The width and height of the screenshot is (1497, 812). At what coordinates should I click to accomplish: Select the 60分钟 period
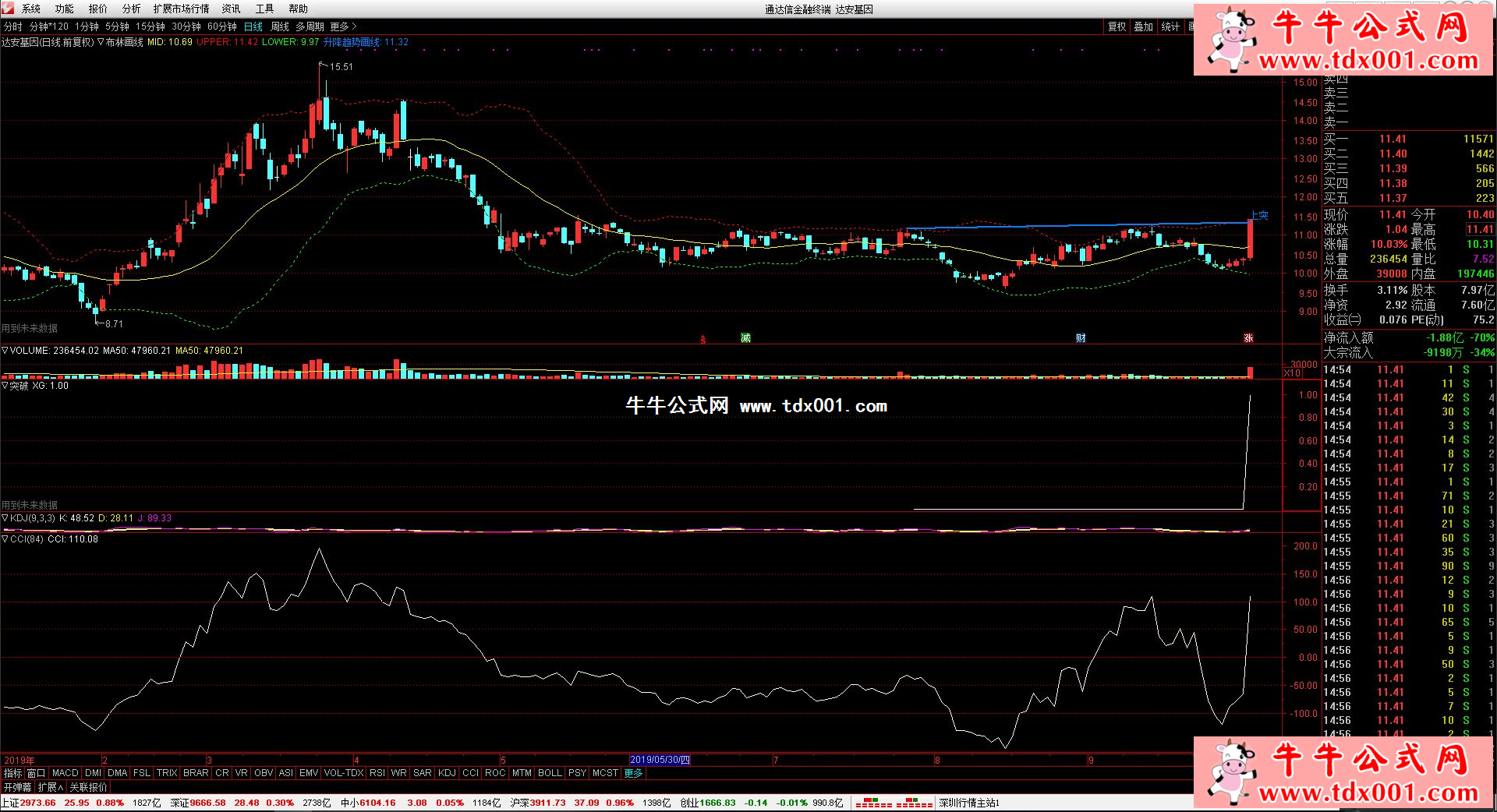[222, 26]
